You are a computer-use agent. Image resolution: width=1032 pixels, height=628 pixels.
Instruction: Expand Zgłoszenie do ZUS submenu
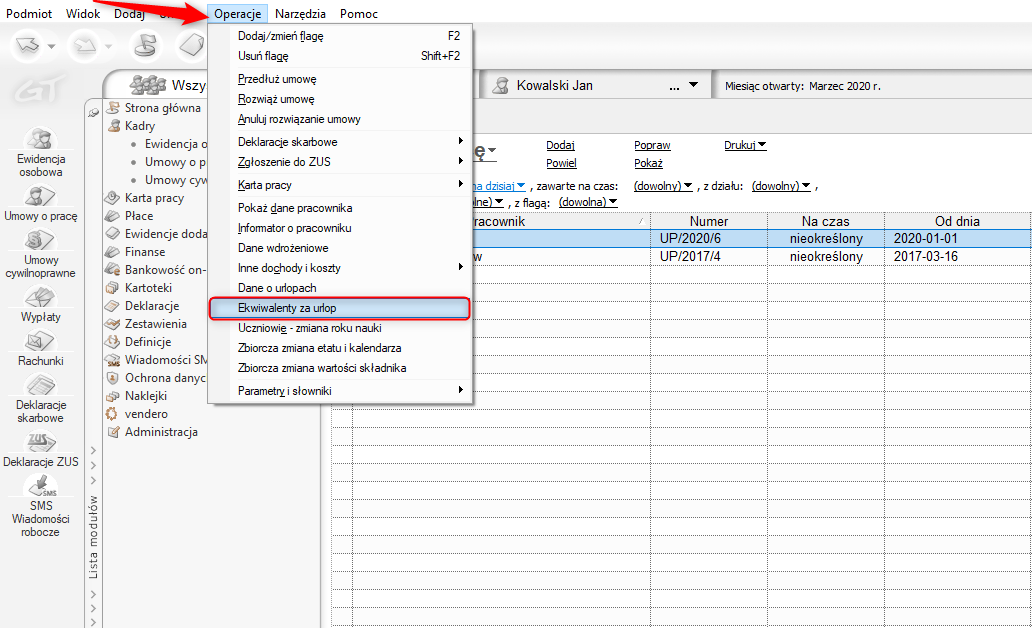(x=460, y=160)
